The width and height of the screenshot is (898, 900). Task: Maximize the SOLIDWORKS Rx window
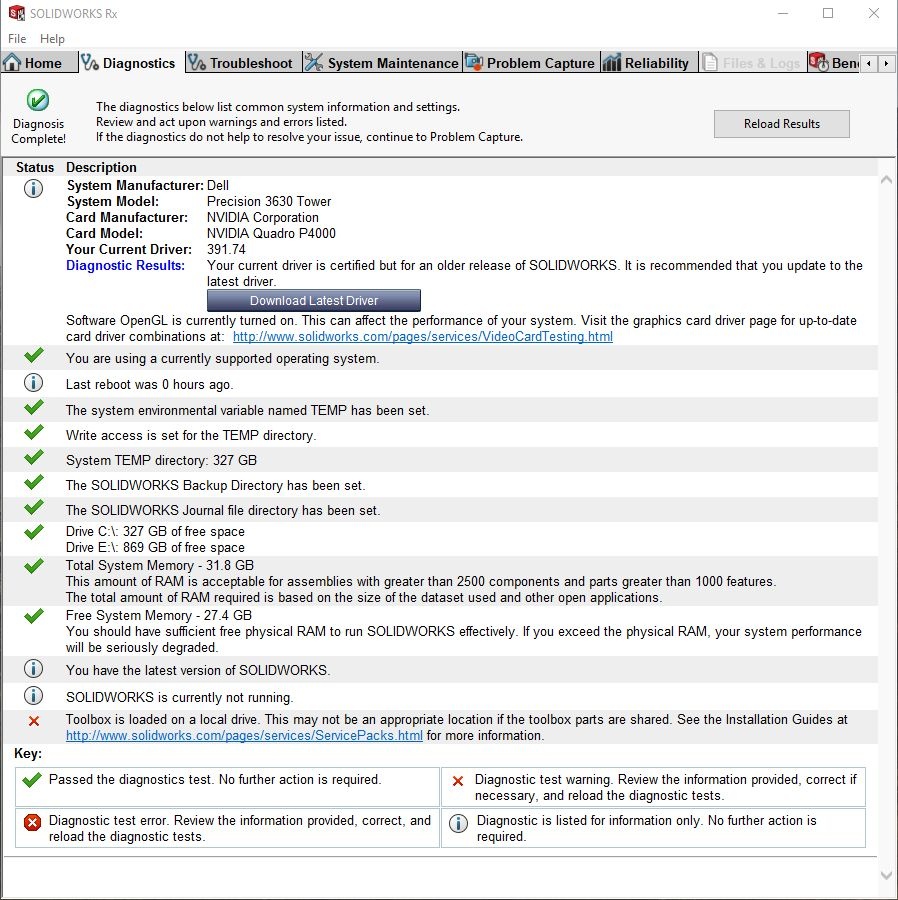[828, 13]
